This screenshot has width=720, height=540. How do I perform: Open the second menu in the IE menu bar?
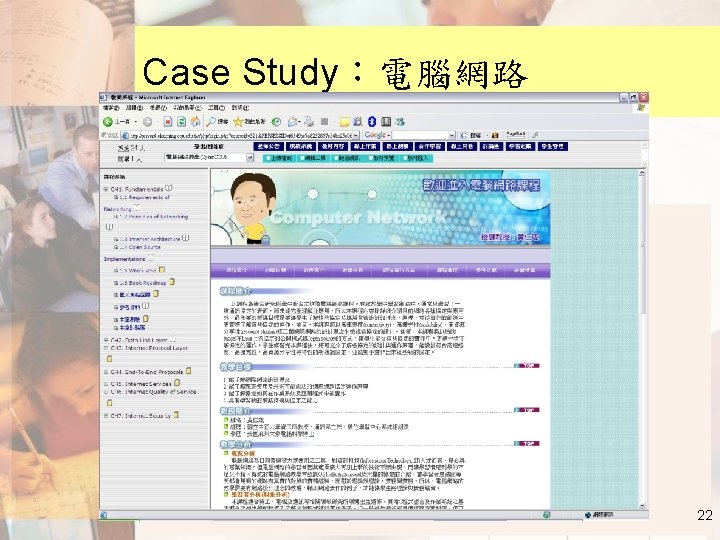(134, 108)
